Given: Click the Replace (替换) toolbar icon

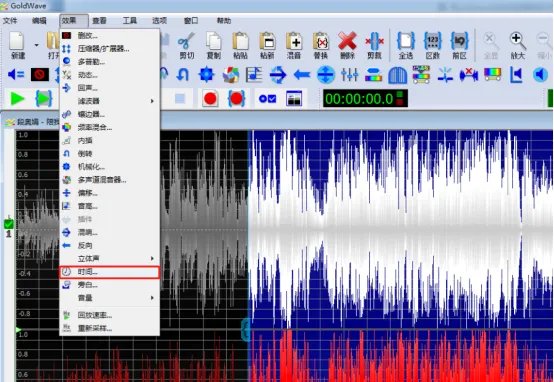Looking at the screenshot, I should 321,45.
